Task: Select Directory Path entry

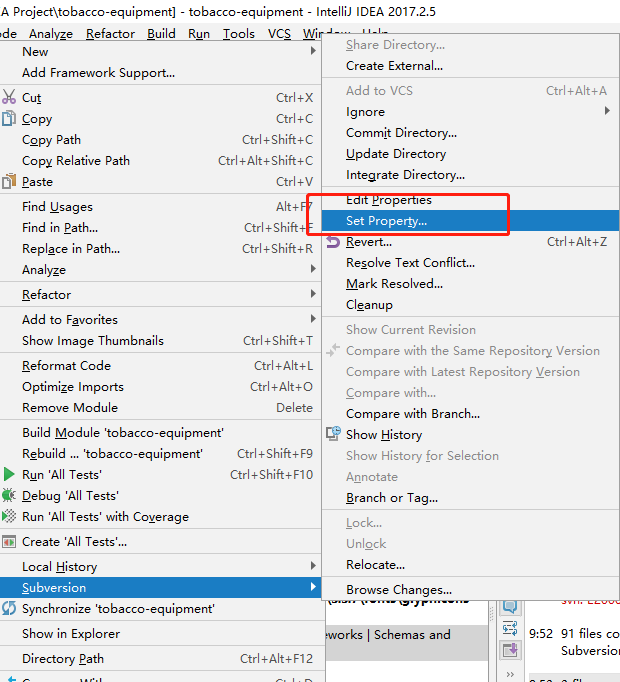Action: click(x=160, y=659)
